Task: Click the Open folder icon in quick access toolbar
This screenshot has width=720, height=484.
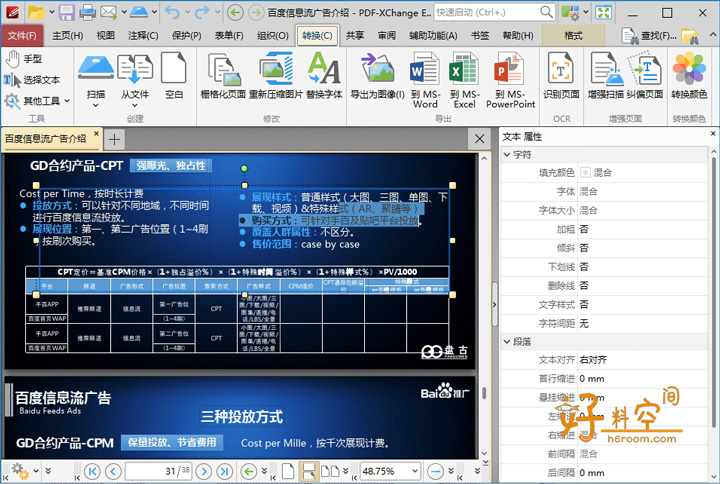Action: click(36, 12)
